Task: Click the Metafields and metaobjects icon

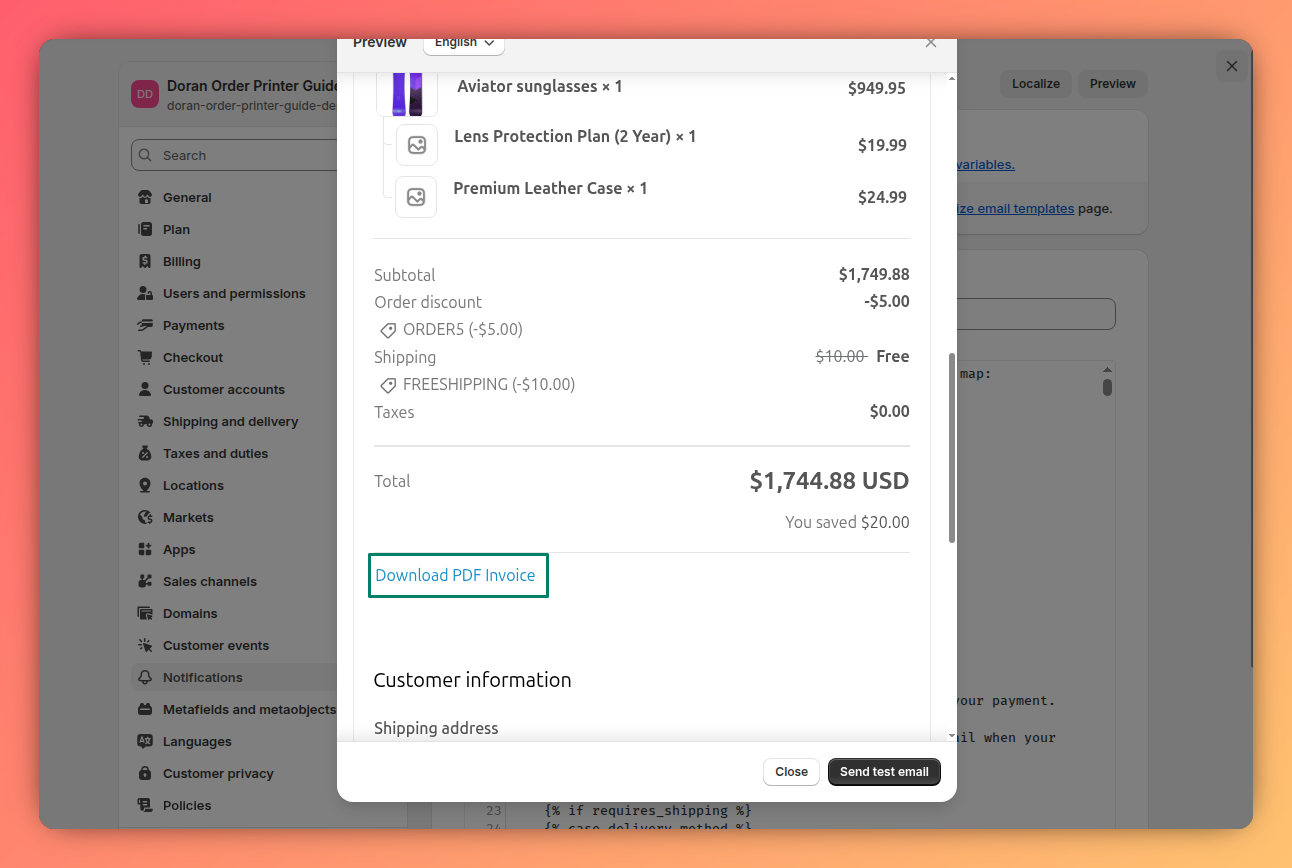Action: pos(145,709)
